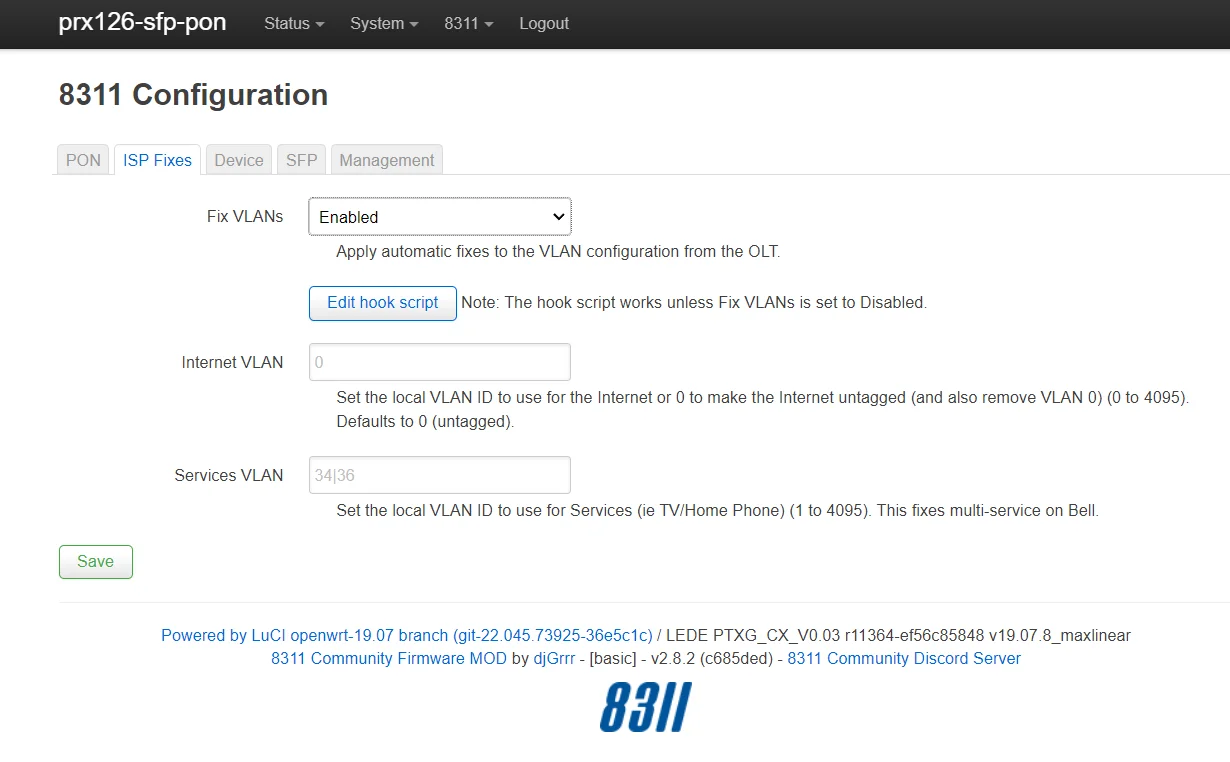Click the Save button
The image size is (1230, 762).
point(96,562)
